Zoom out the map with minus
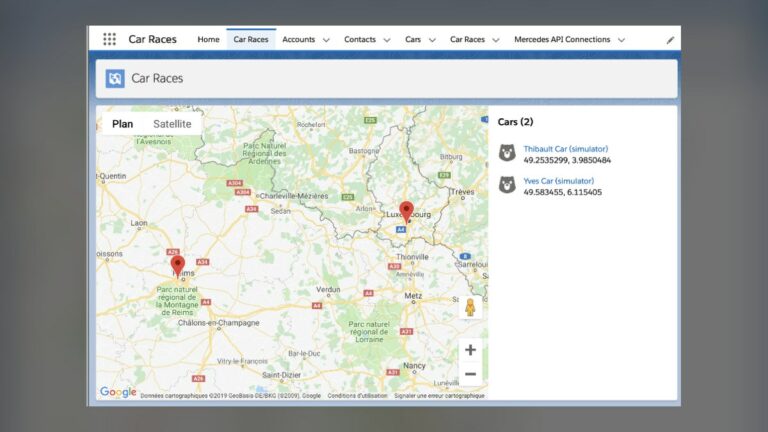Screen dimensions: 768x432 pyautogui.click(x=470, y=374)
